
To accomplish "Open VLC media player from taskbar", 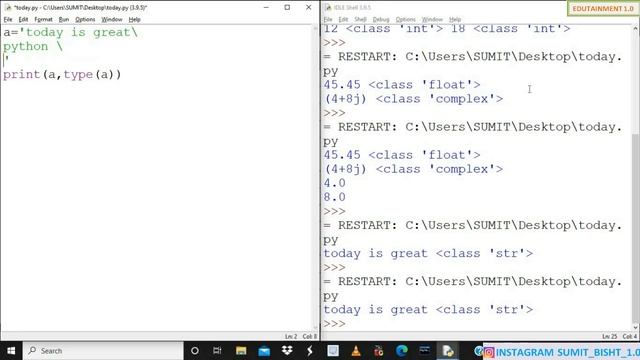I will click(x=356, y=351).
